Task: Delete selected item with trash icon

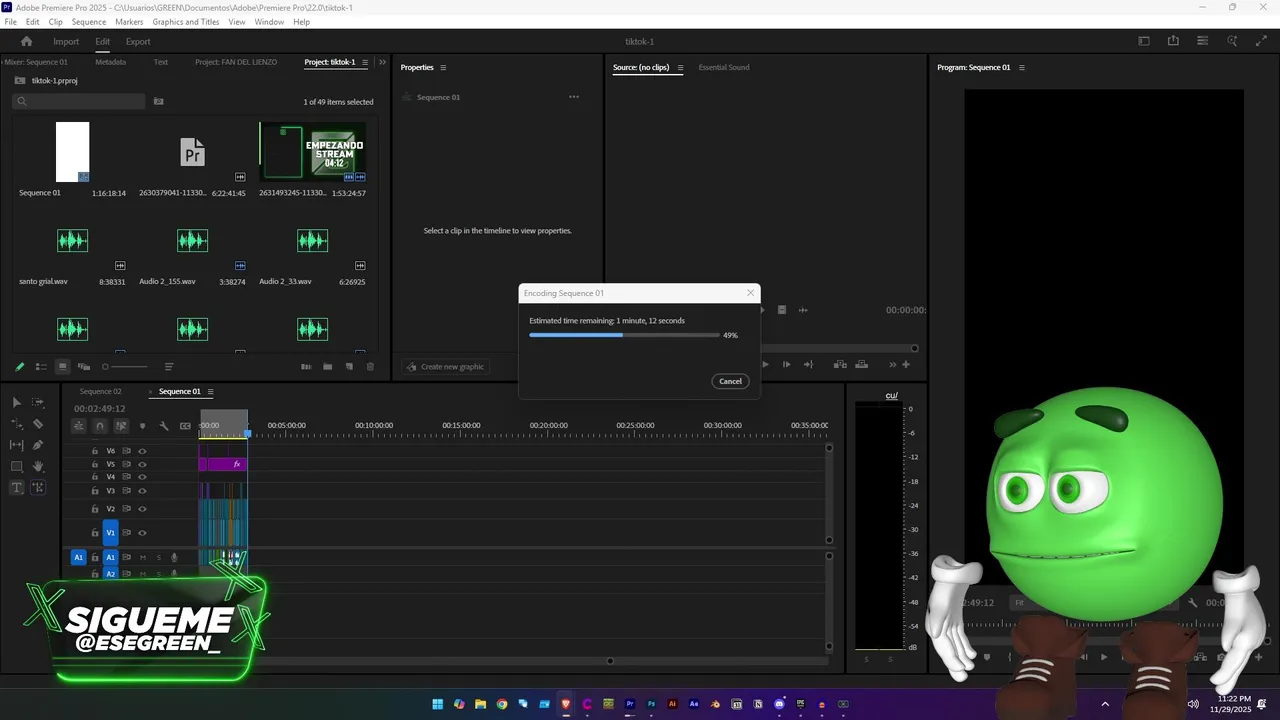Action: pyautogui.click(x=370, y=367)
